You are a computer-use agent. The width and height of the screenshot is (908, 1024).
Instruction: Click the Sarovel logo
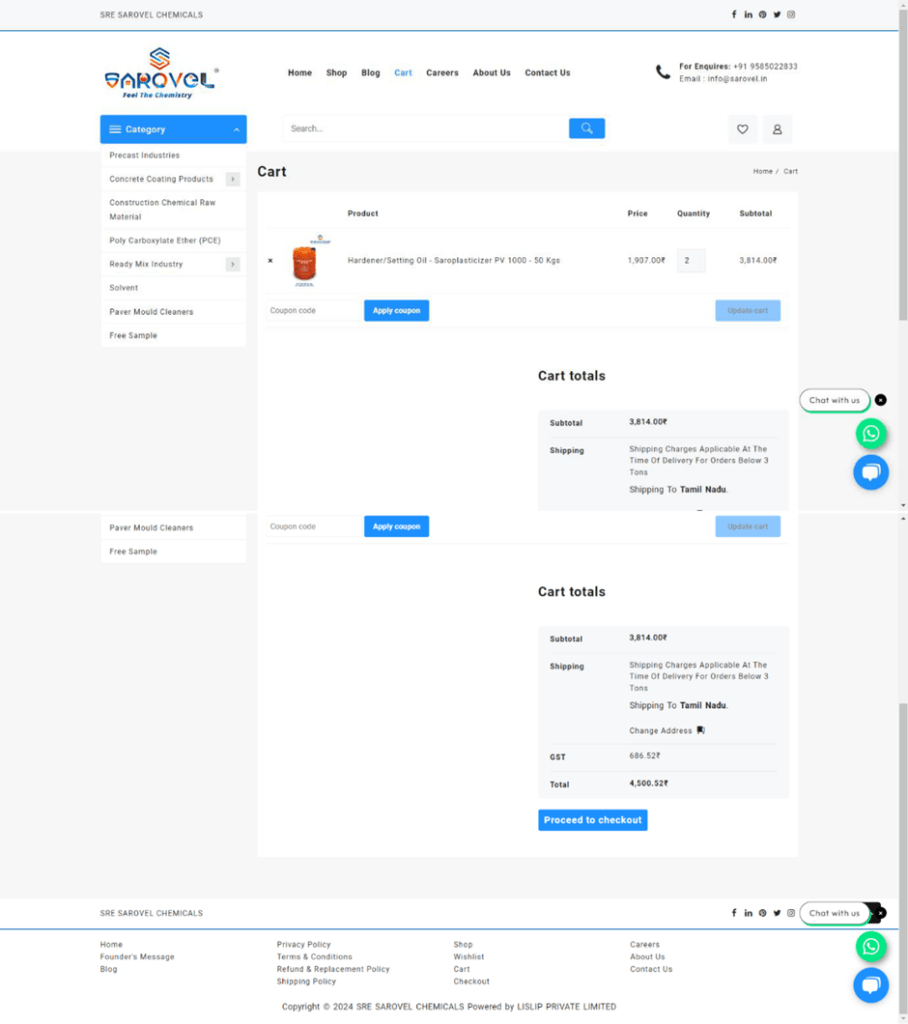point(161,73)
